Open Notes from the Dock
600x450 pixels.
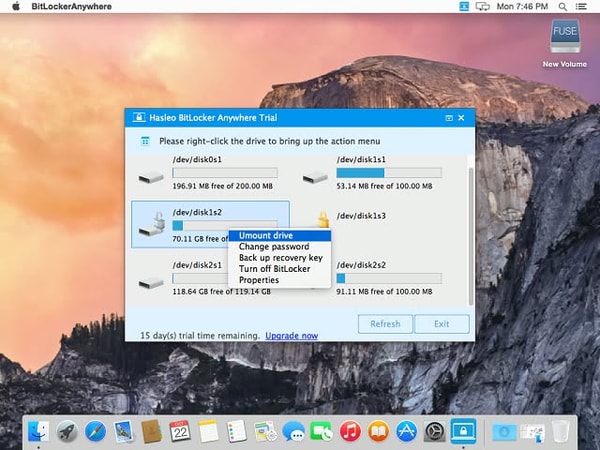pos(208,432)
